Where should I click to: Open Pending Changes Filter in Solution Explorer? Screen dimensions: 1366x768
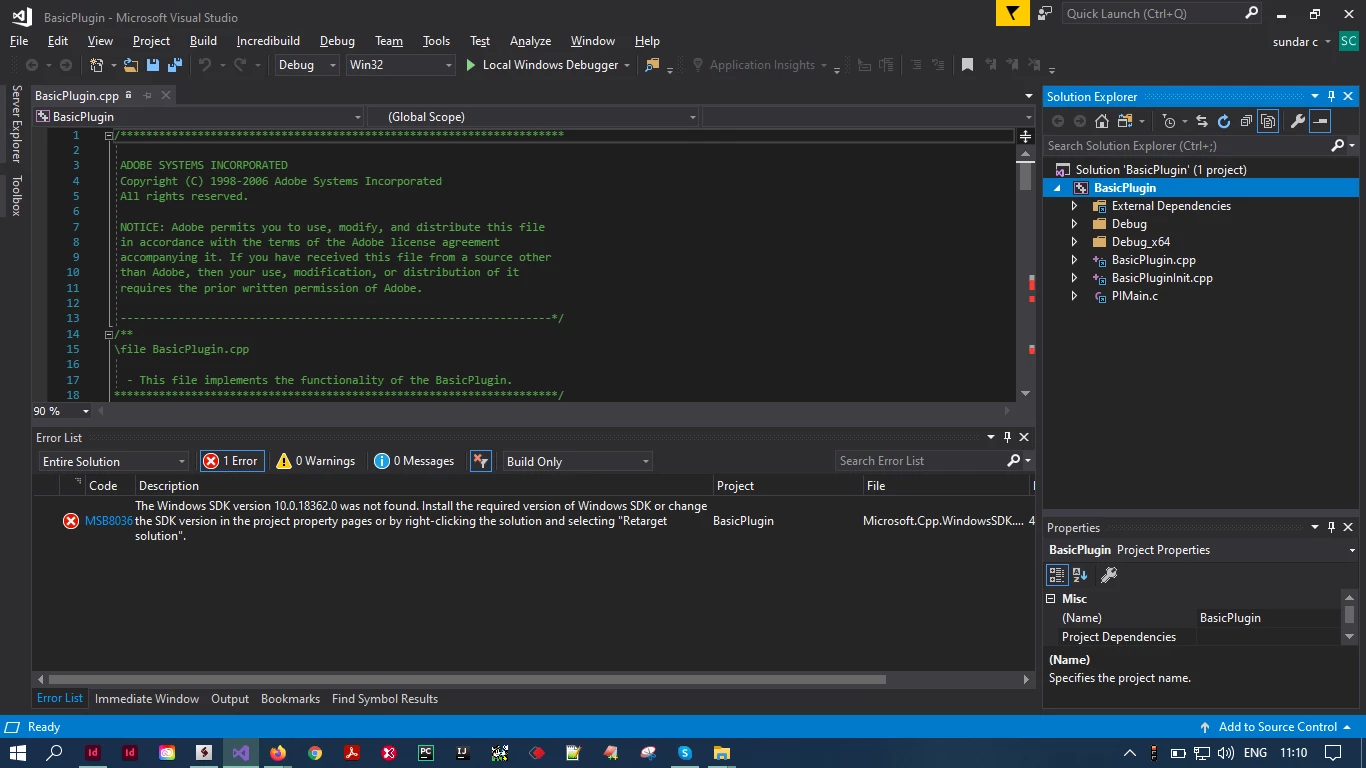tap(1169, 121)
